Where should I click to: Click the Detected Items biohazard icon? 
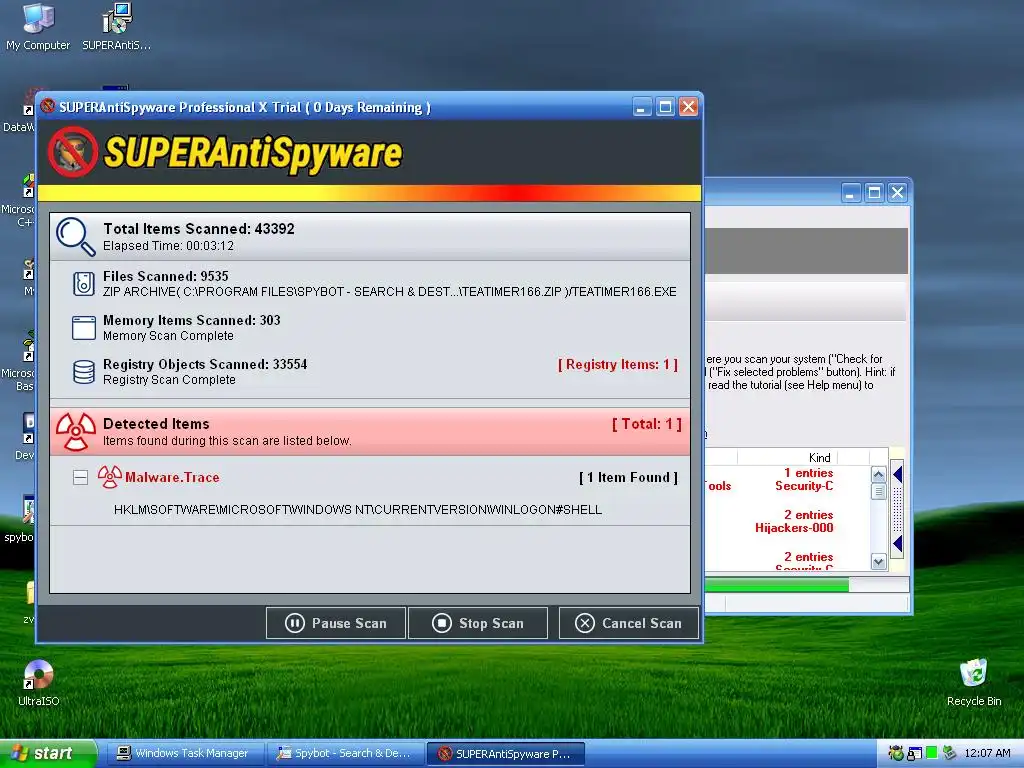(76, 432)
